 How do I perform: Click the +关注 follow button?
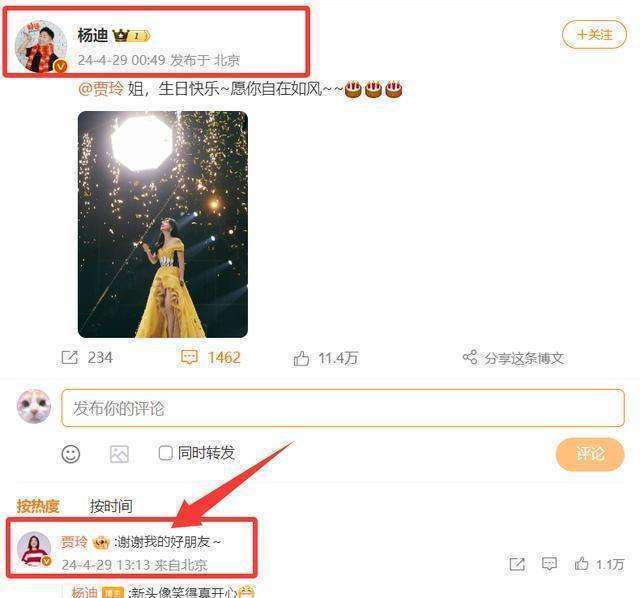pyautogui.click(x=594, y=35)
